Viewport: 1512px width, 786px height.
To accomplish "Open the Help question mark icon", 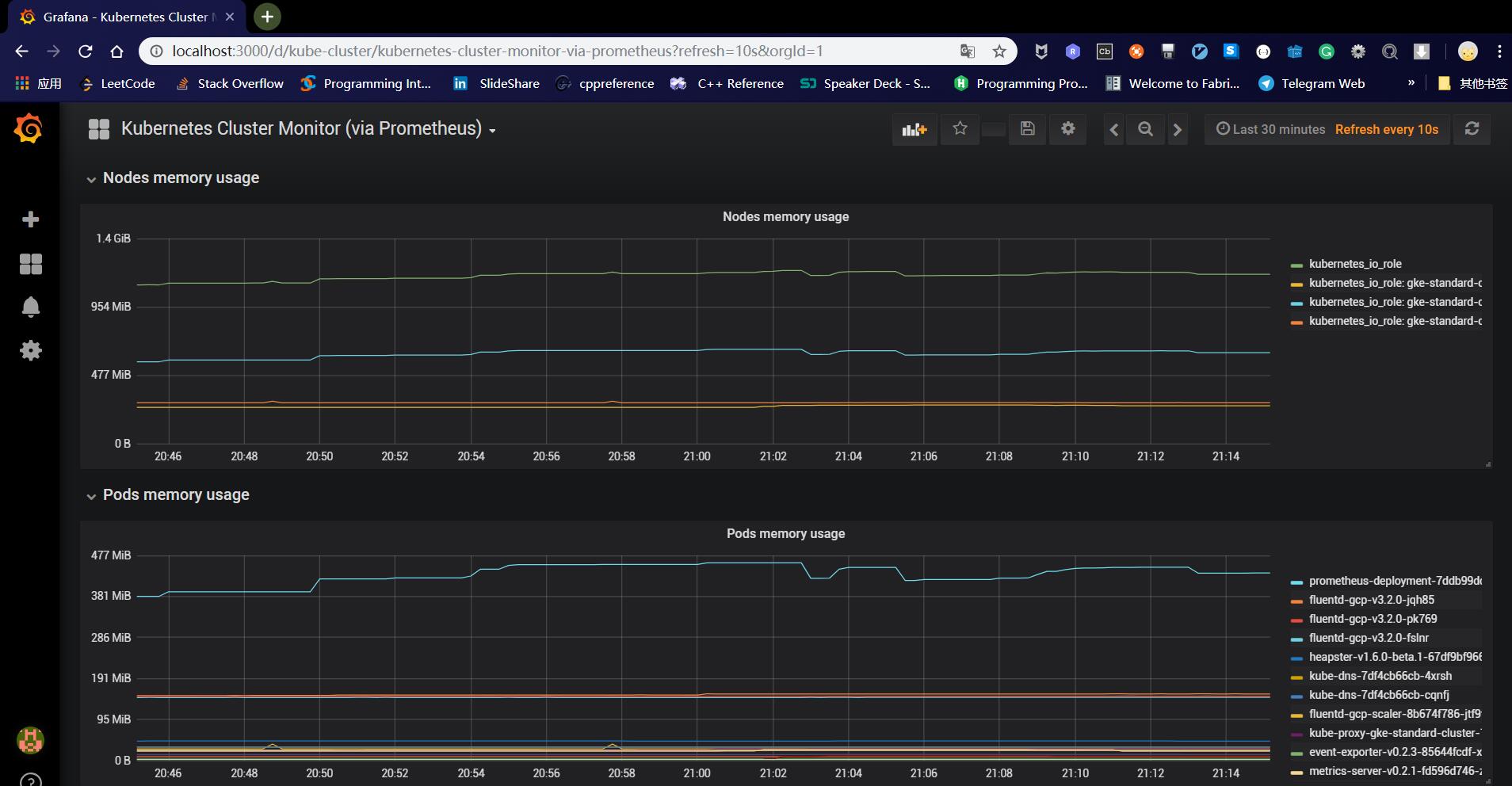I will [30, 780].
